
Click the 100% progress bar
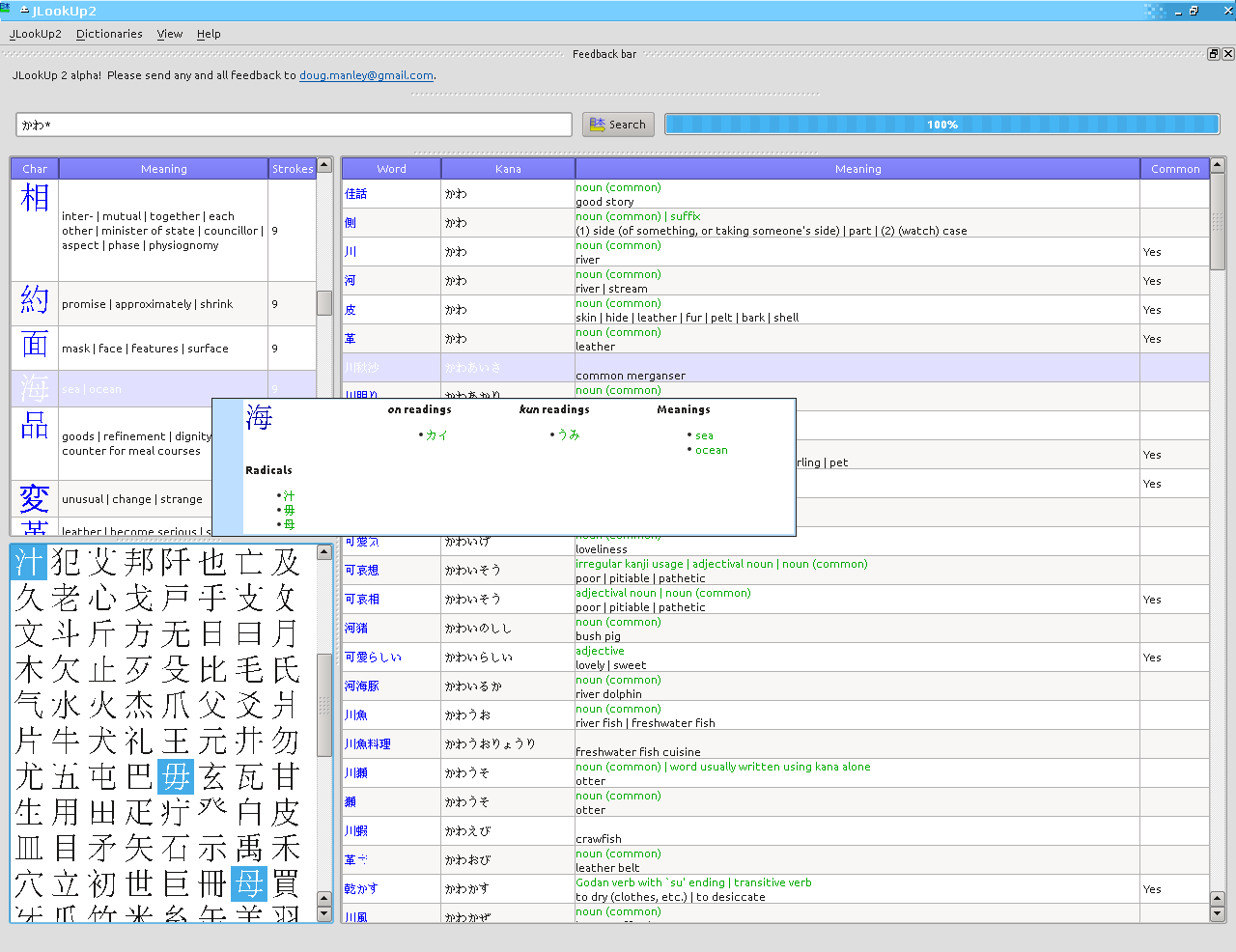click(942, 125)
